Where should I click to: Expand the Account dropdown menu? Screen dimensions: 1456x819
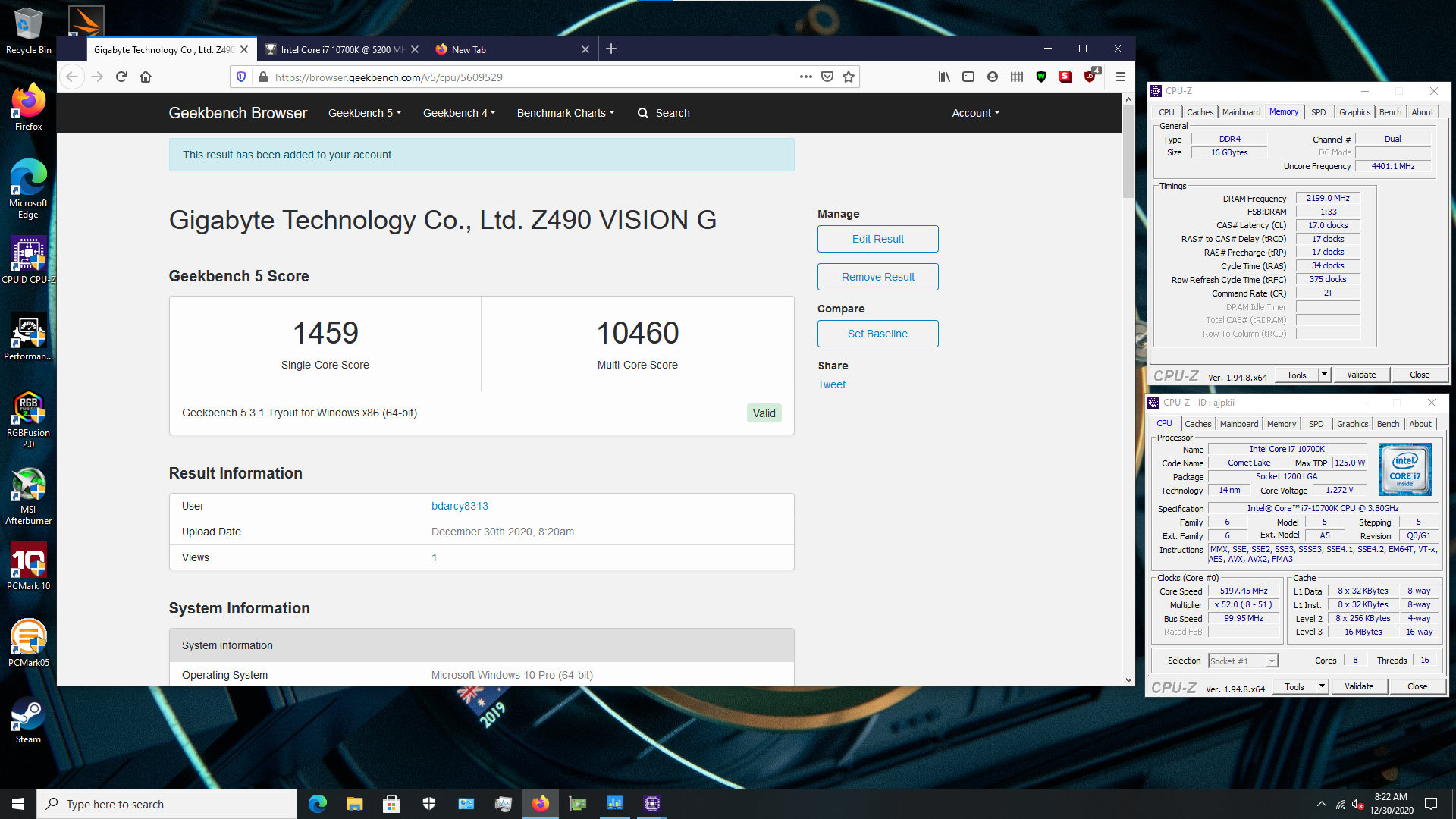976,113
